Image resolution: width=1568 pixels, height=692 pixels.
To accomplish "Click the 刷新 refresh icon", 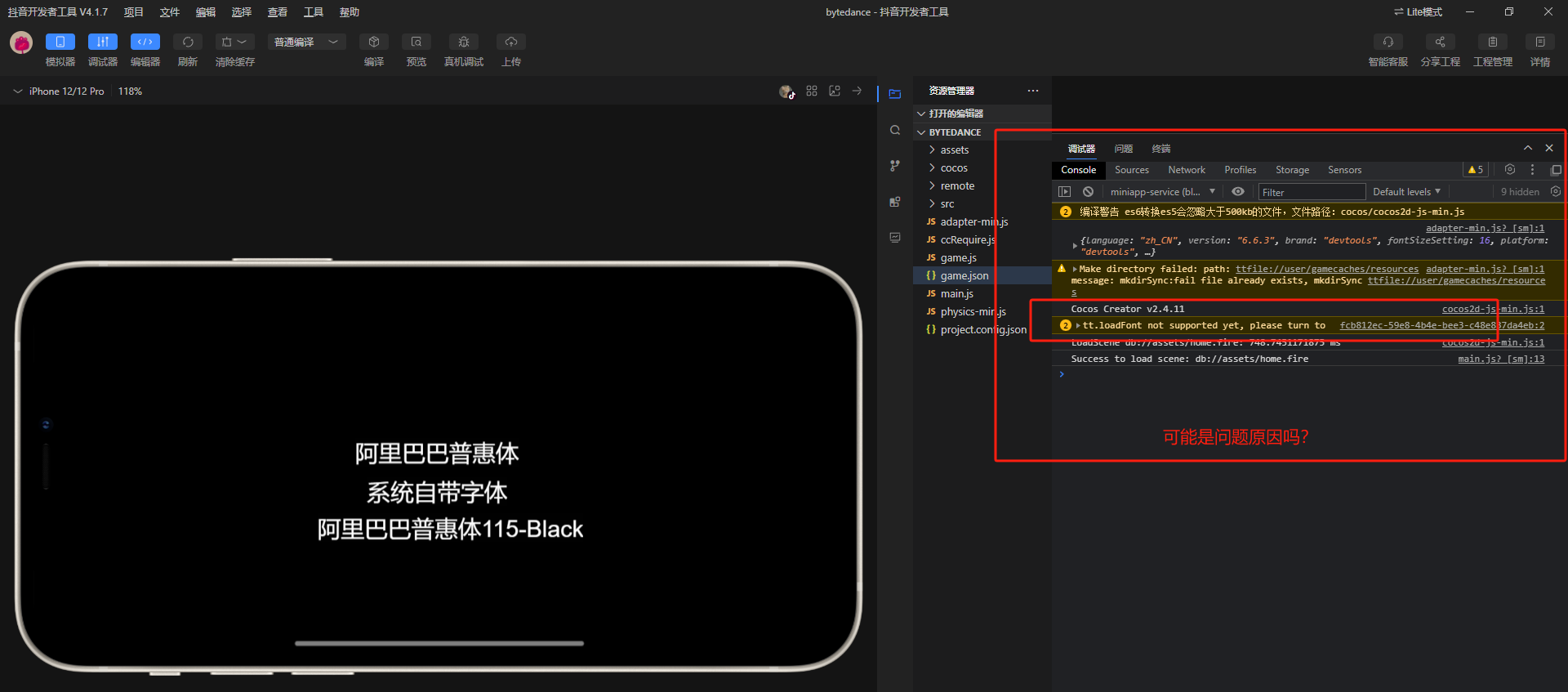I will [x=188, y=42].
